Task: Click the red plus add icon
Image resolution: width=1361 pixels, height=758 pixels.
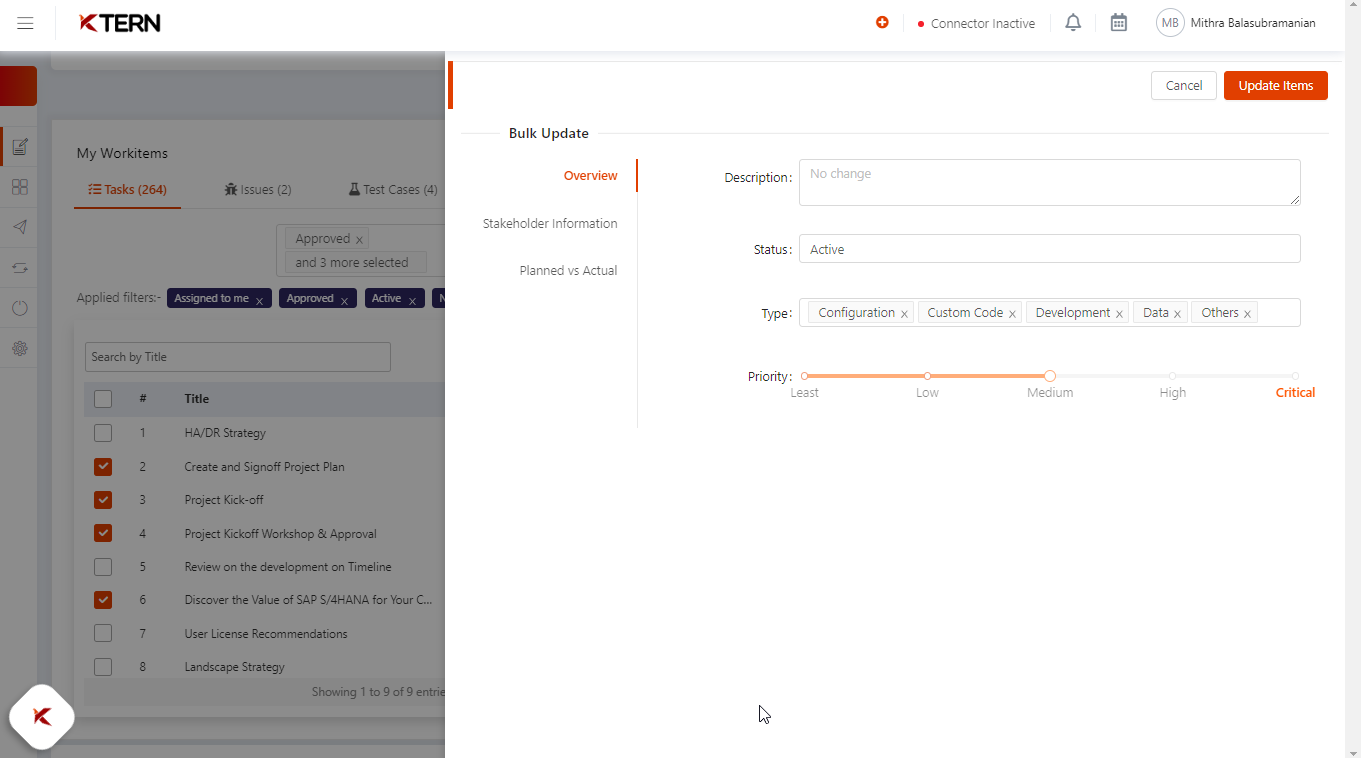Action: click(882, 22)
